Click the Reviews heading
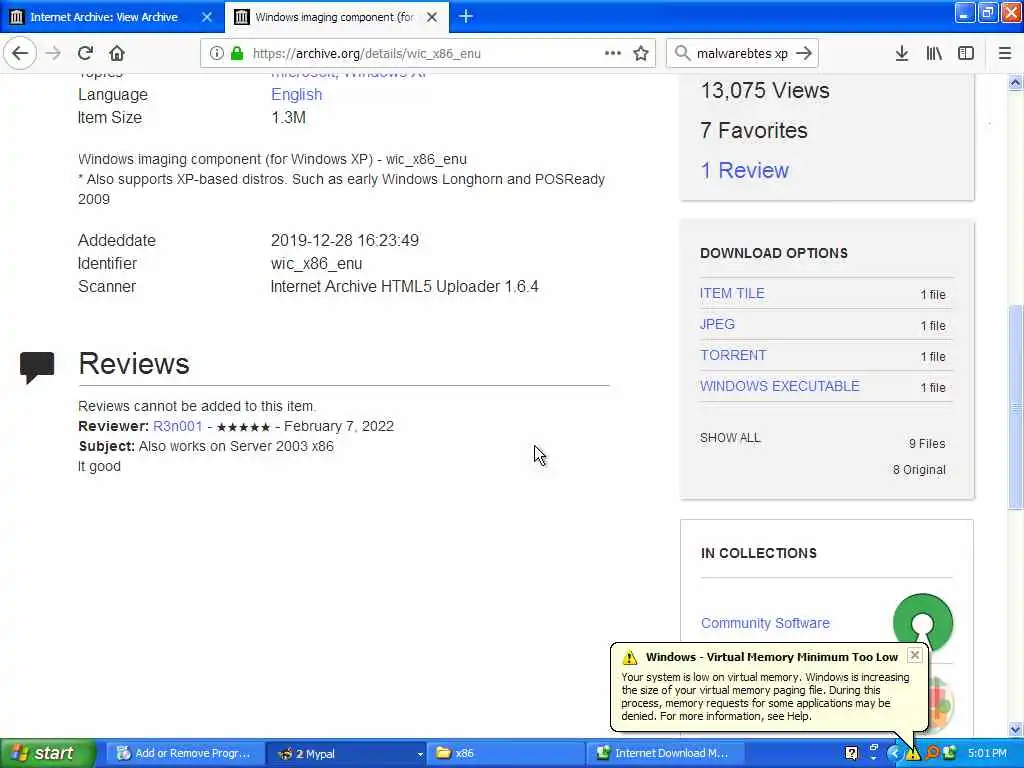Image resolution: width=1024 pixels, height=768 pixels. pyautogui.click(x=134, y=364)
